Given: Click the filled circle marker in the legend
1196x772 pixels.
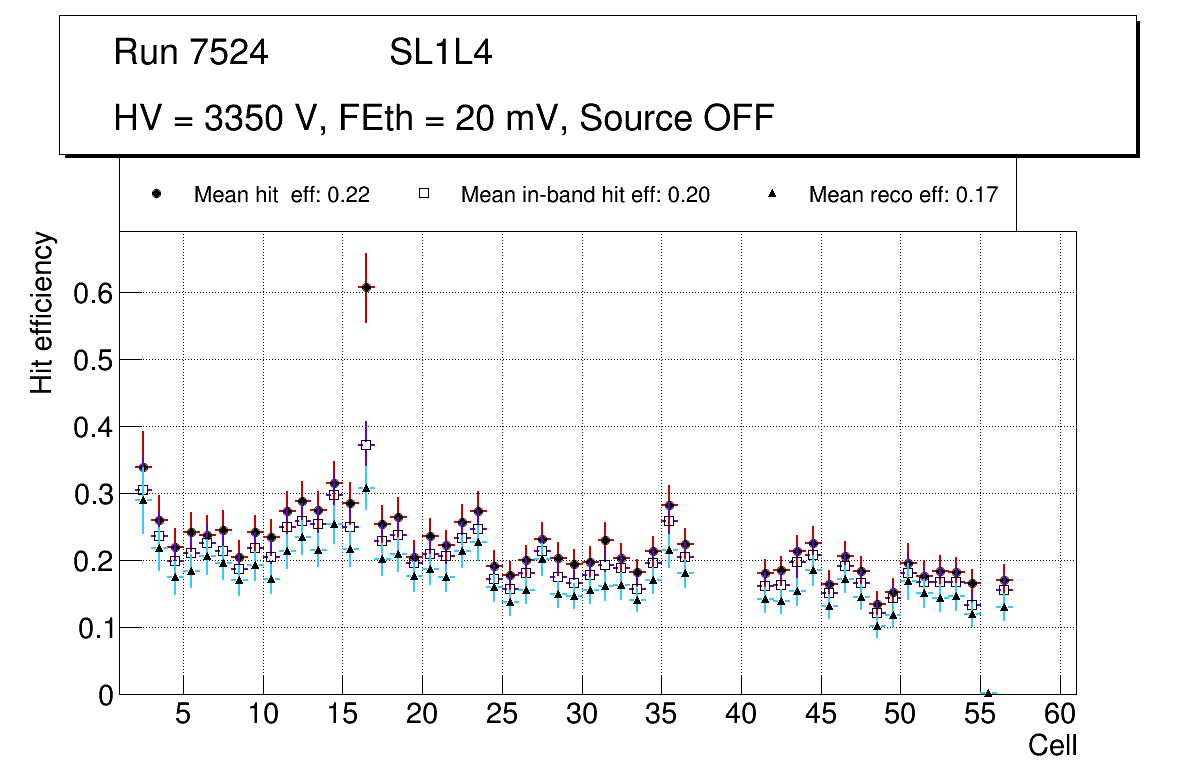Looking at the screenshot, I should tap(157, 194).
